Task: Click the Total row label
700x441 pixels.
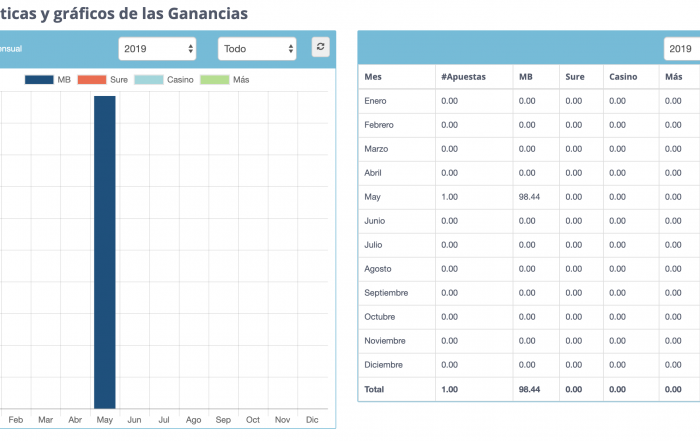Action: click(x=376, y=388)
